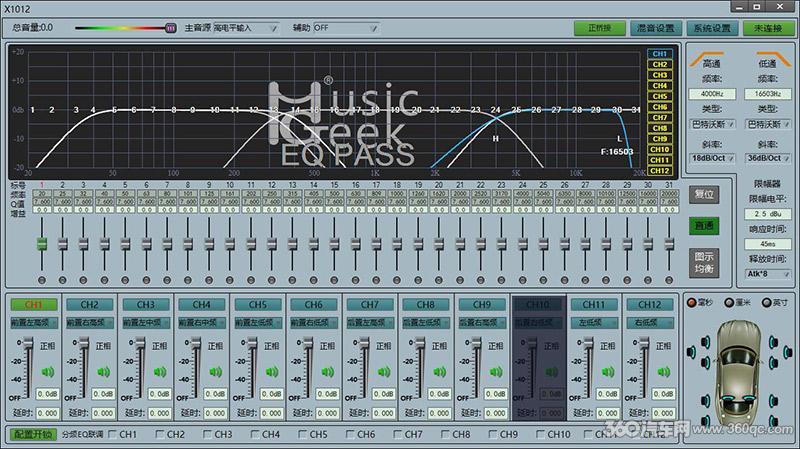Select the 毫秒 delay unit radio button
The height and width of the screenshot is (449, 800).
(x=691, y=303)
